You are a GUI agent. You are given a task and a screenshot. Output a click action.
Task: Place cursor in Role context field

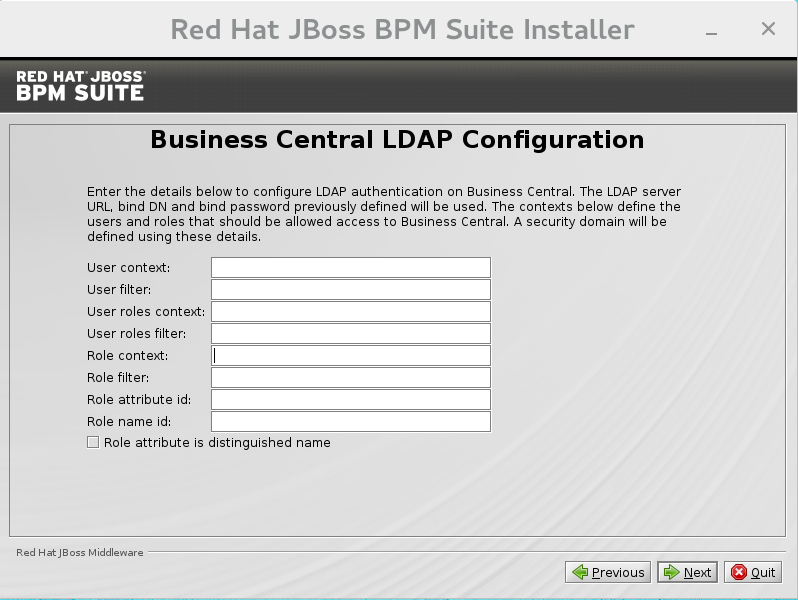[350, 356]
